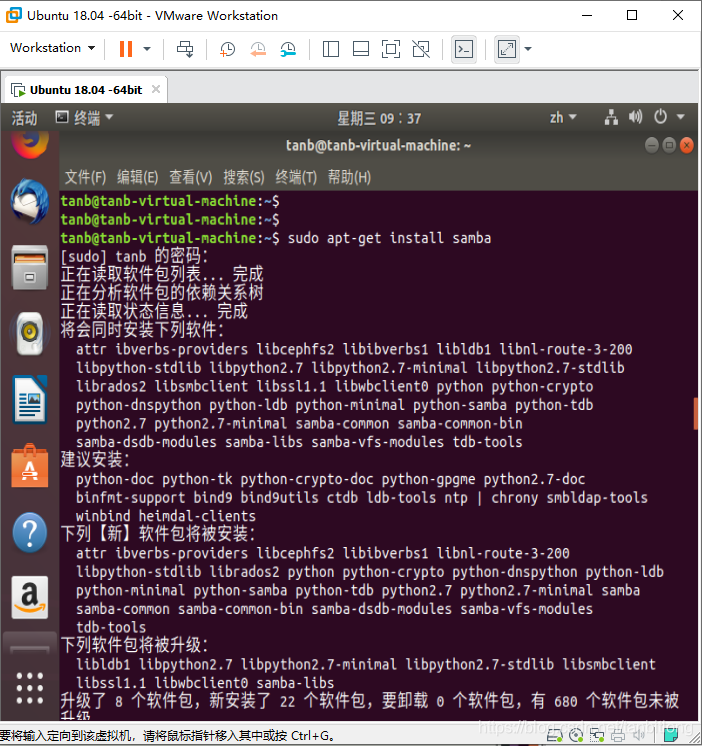This screenshot has height=746, width=702.
Task: Close the Ubuntu 18.04 -64bit tab
Action: (156, 89)
